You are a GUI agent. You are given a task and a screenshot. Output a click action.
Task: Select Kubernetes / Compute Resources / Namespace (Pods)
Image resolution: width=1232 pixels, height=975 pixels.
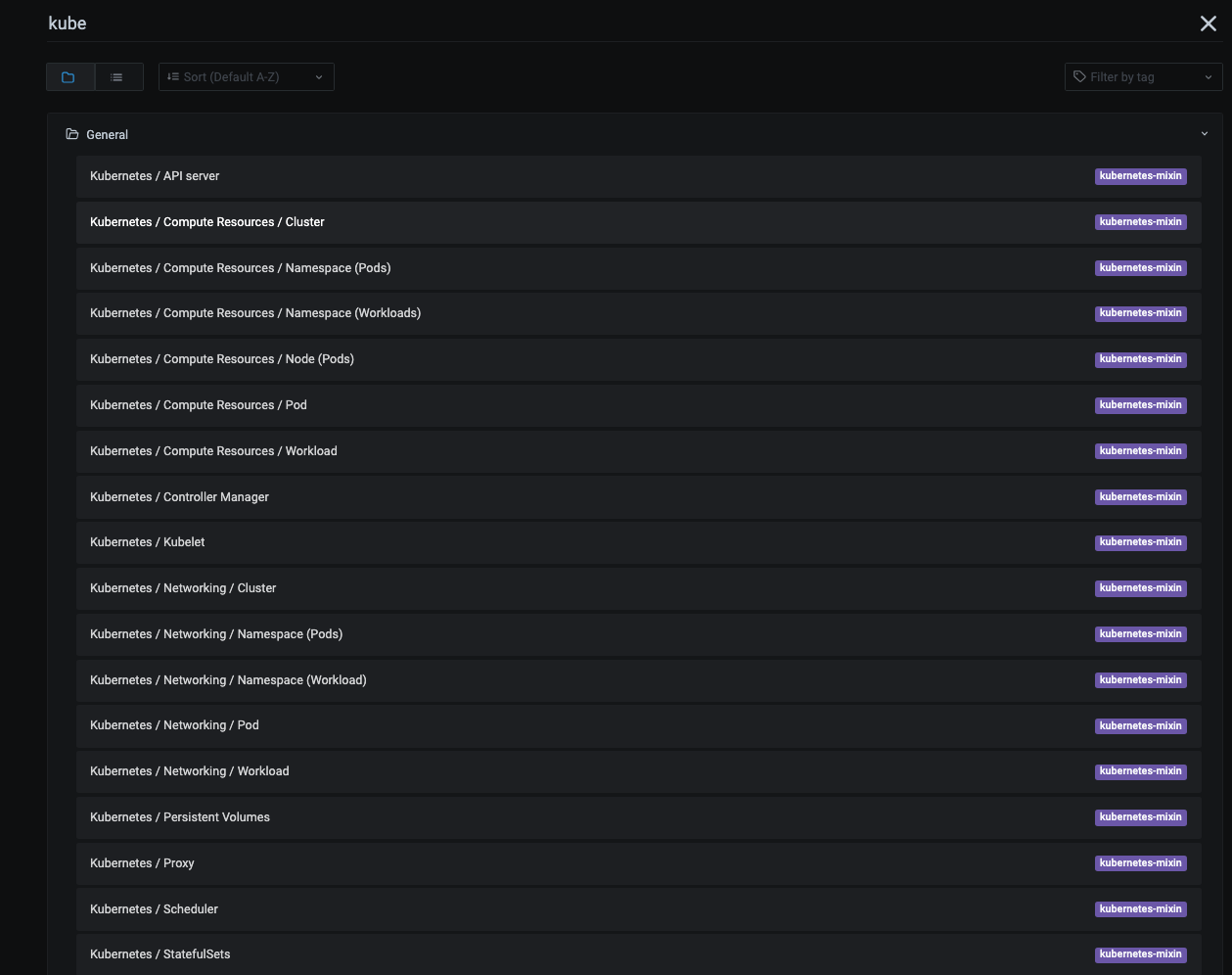[x=241, y=268]
